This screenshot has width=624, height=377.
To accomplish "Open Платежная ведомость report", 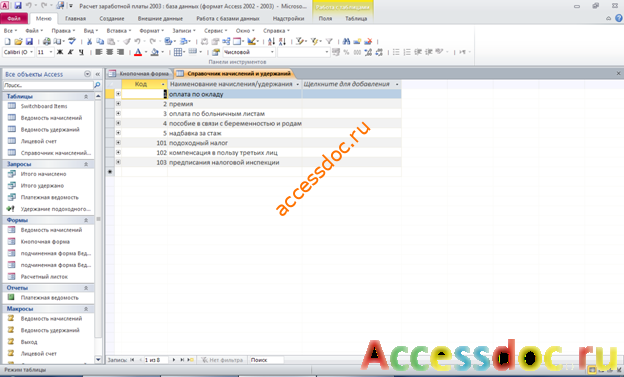I will (49, 297).
